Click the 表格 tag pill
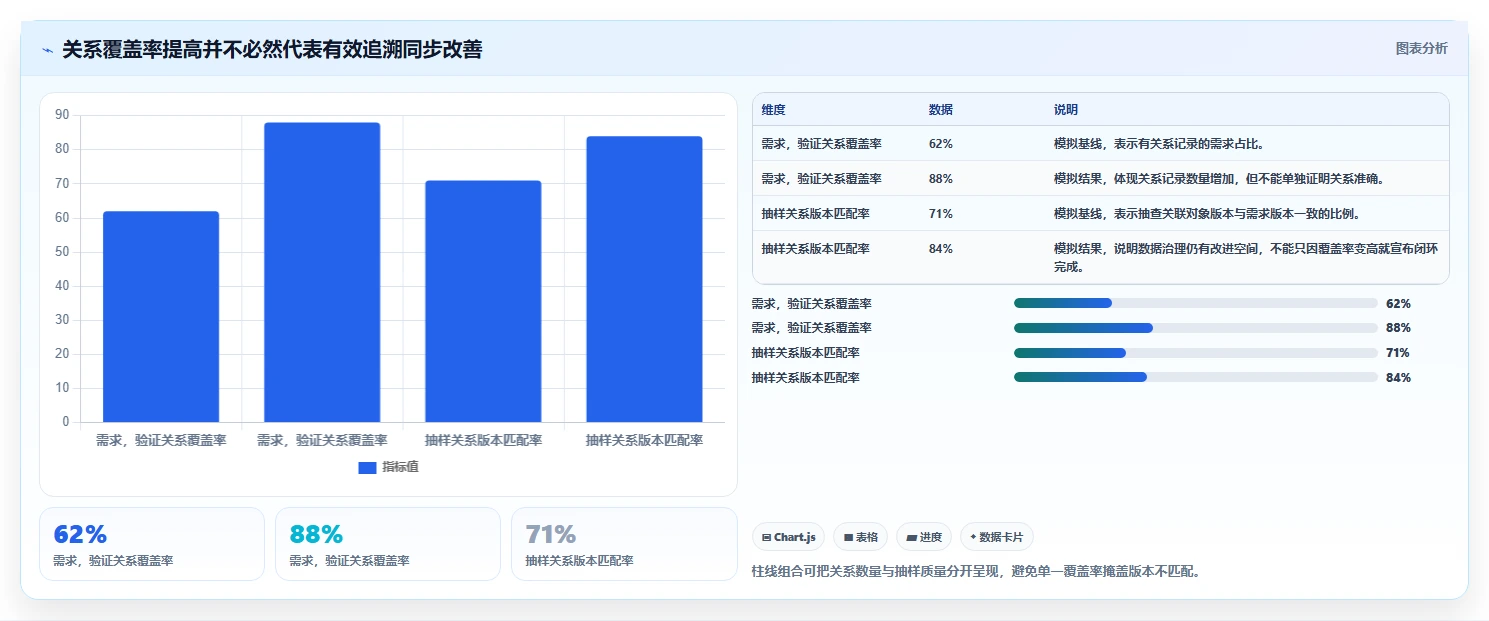The width and height of the screenshot is (1489, 621). pyautogui.click(x=860, y=537)
